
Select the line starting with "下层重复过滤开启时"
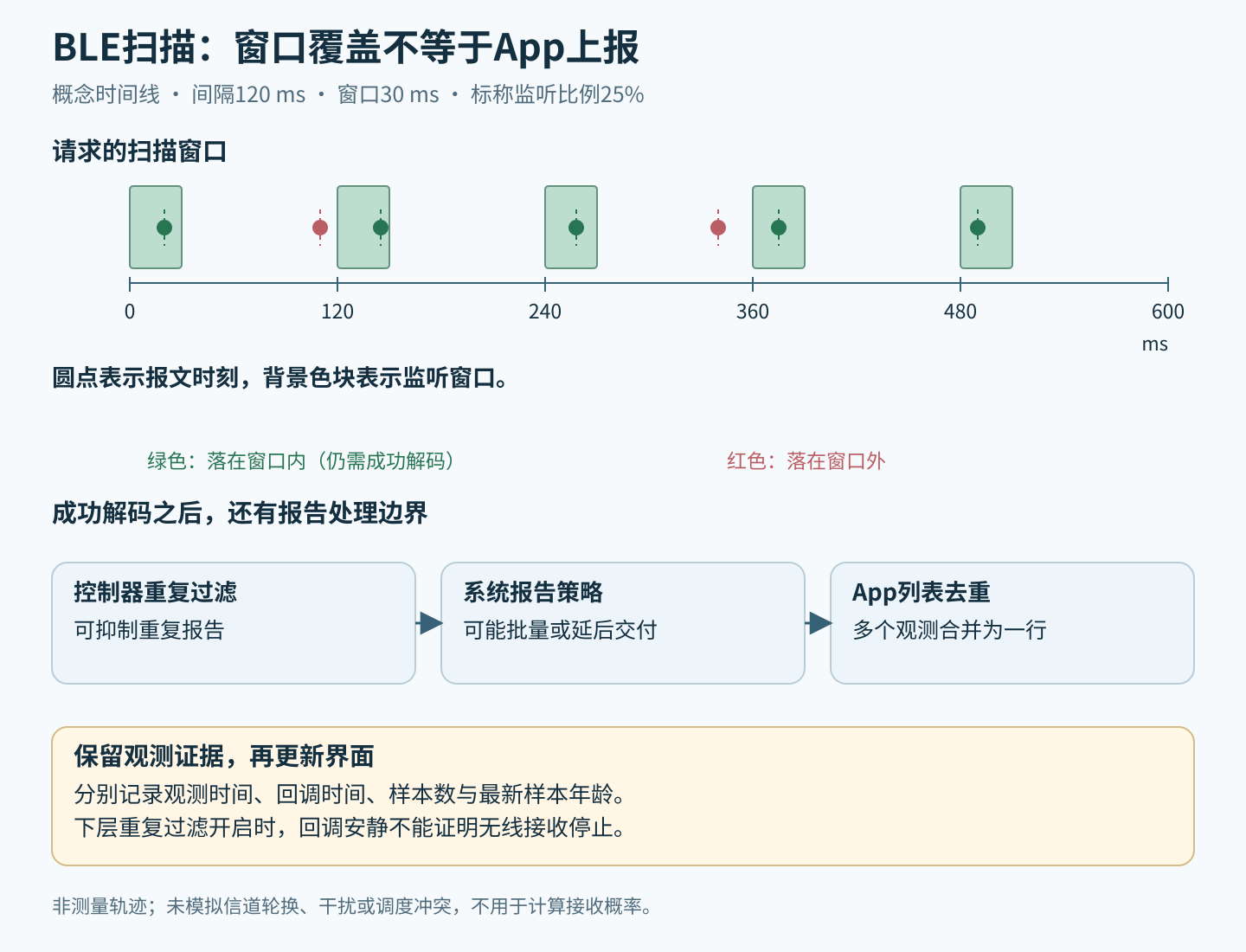[350, 828]
